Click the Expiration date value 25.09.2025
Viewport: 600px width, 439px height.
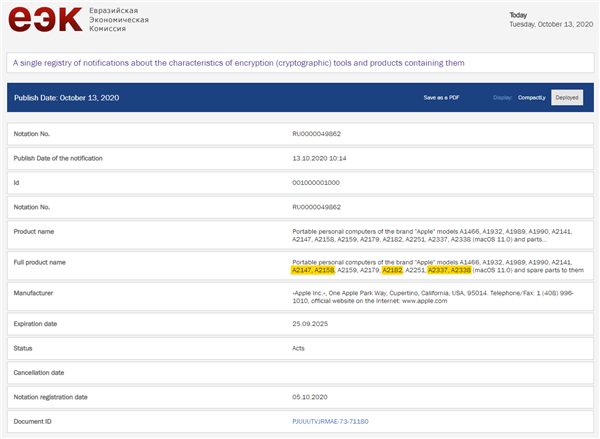(310, 324)
